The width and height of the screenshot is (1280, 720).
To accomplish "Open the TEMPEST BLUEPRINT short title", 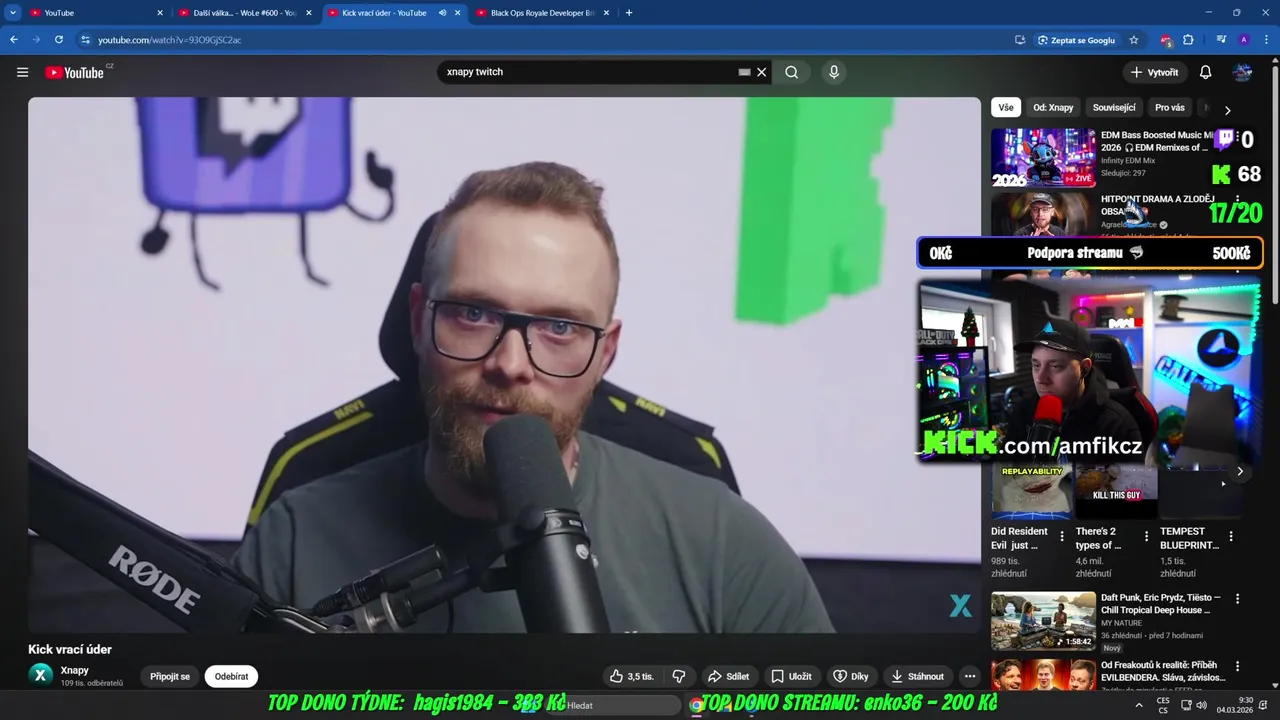I will pos(1189,538).
